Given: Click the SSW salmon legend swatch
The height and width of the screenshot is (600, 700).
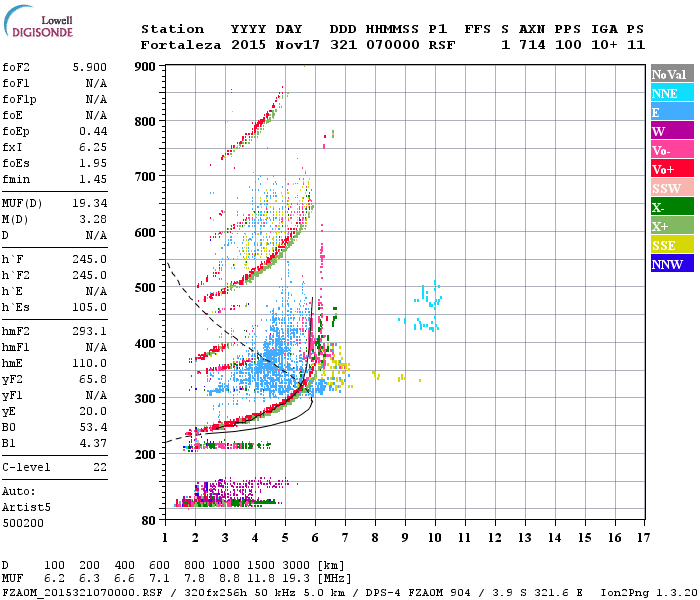Looking at the screenshot, I should pos(672,188).
